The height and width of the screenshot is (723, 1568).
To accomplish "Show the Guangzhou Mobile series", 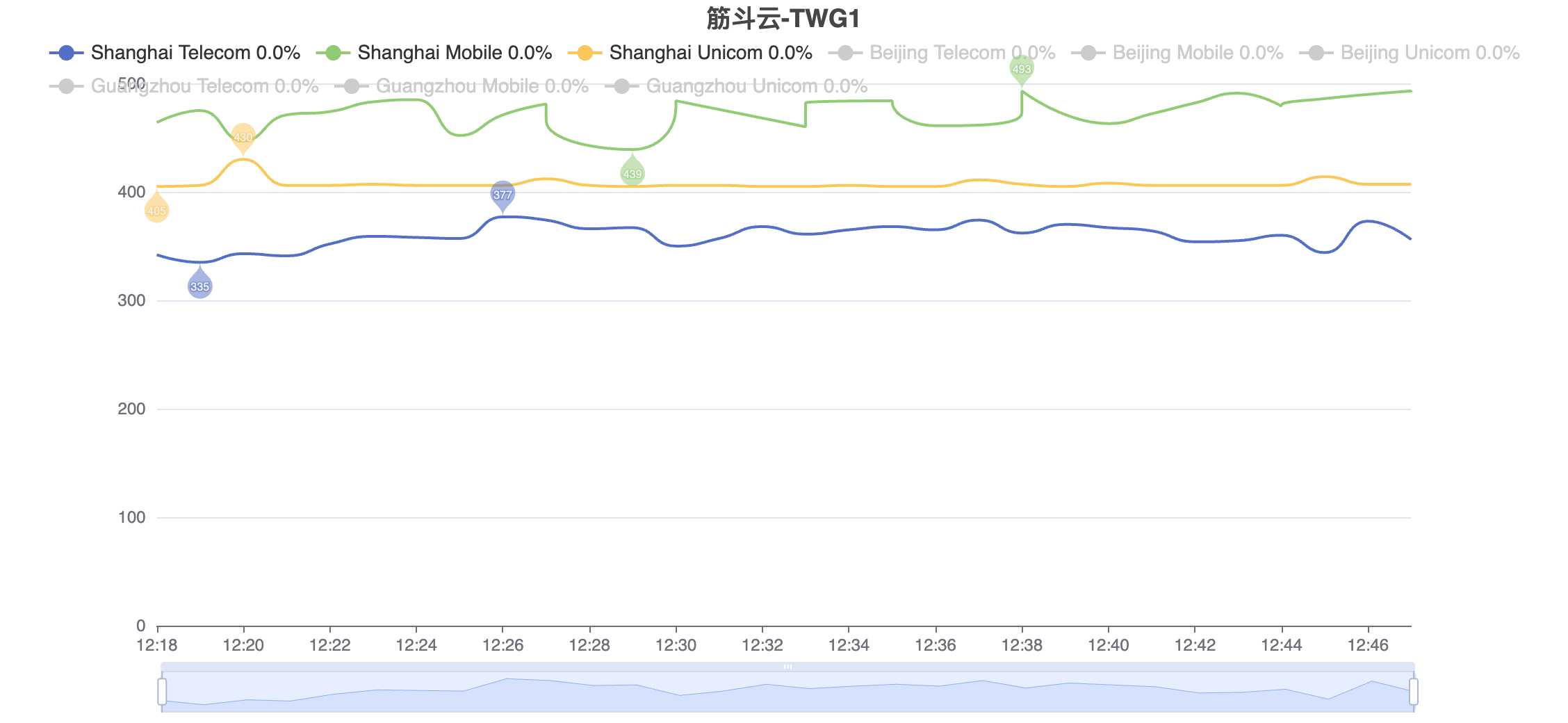I will [462, 86].
